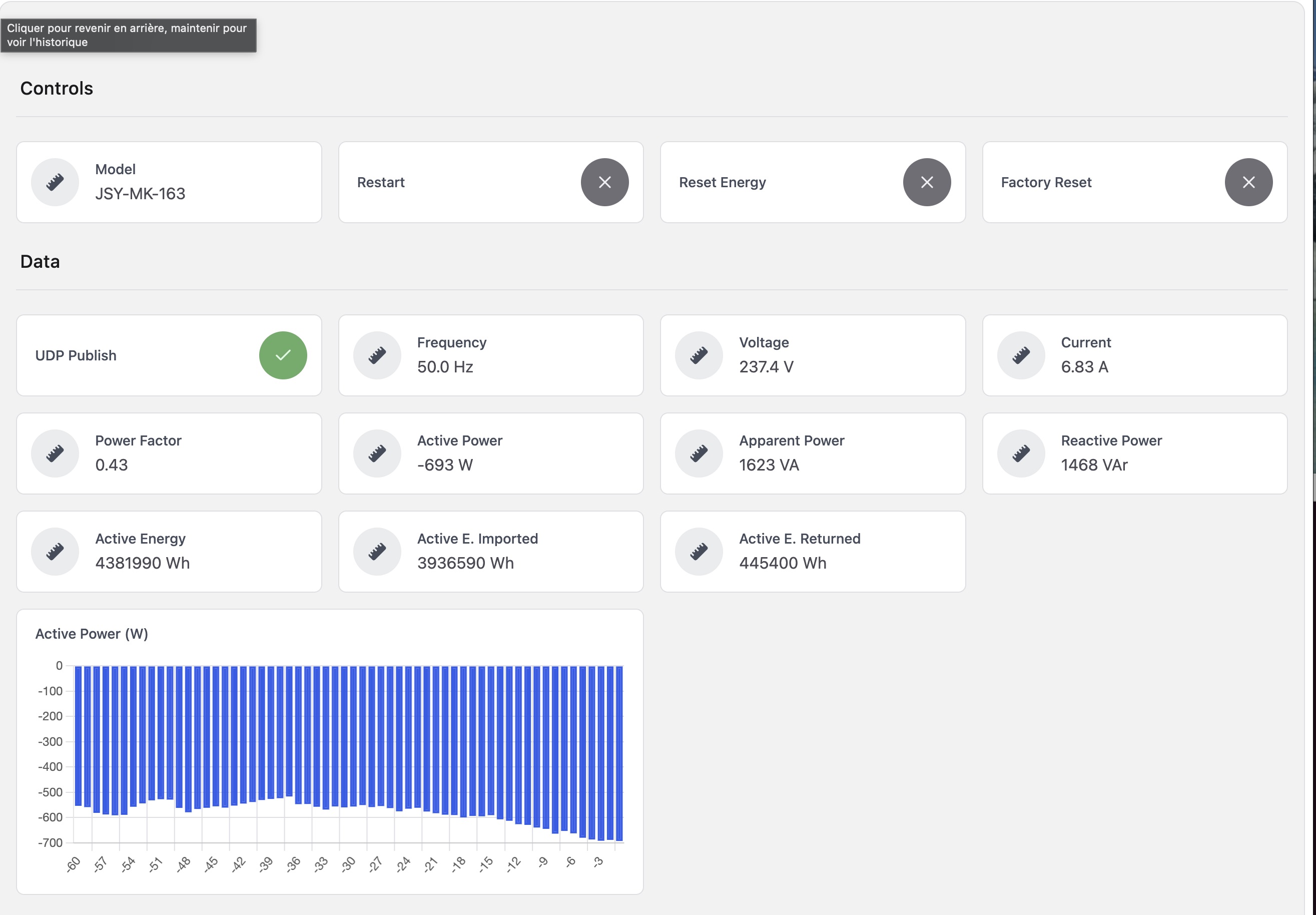Click the Active Power card ruler icon
The height and width of the screenshot is (915, 1316).
(377, 453)
